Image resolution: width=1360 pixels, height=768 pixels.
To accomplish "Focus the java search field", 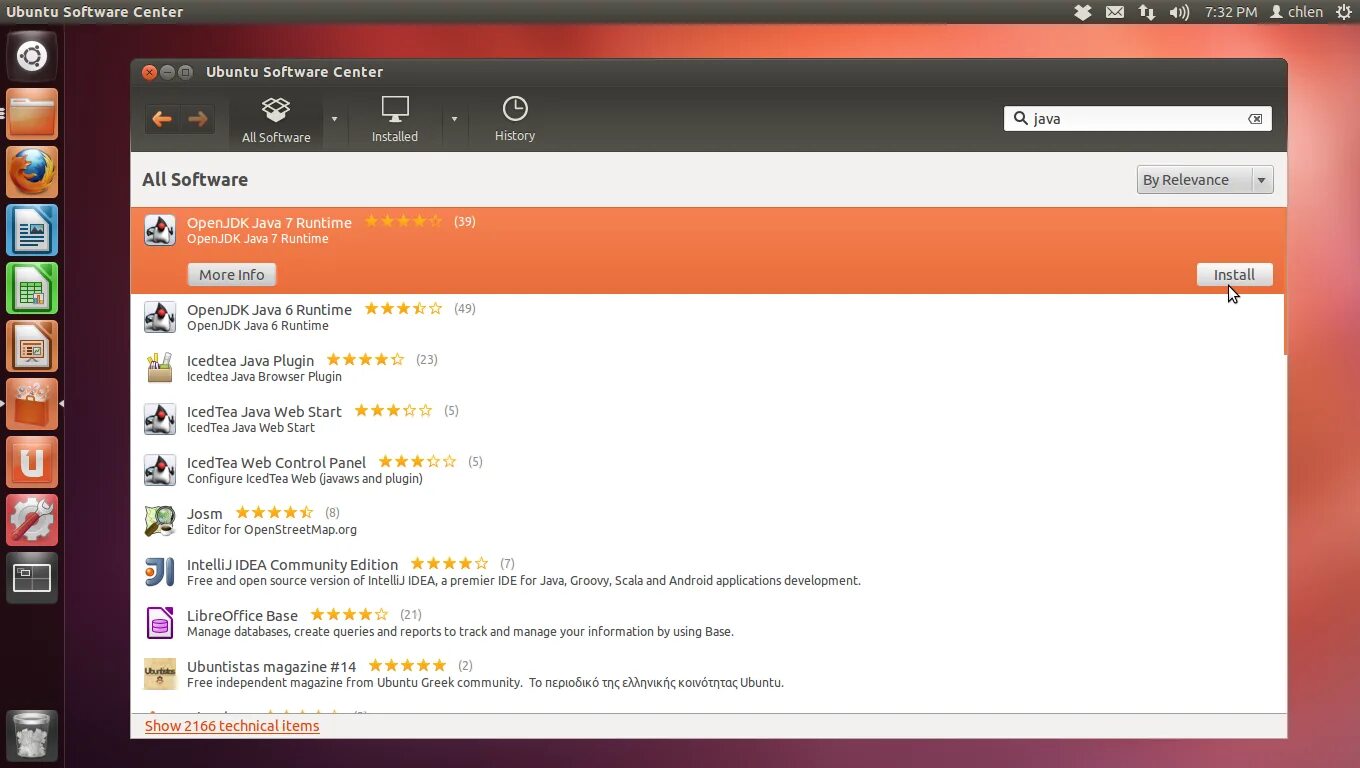I will click(1138, 118).
